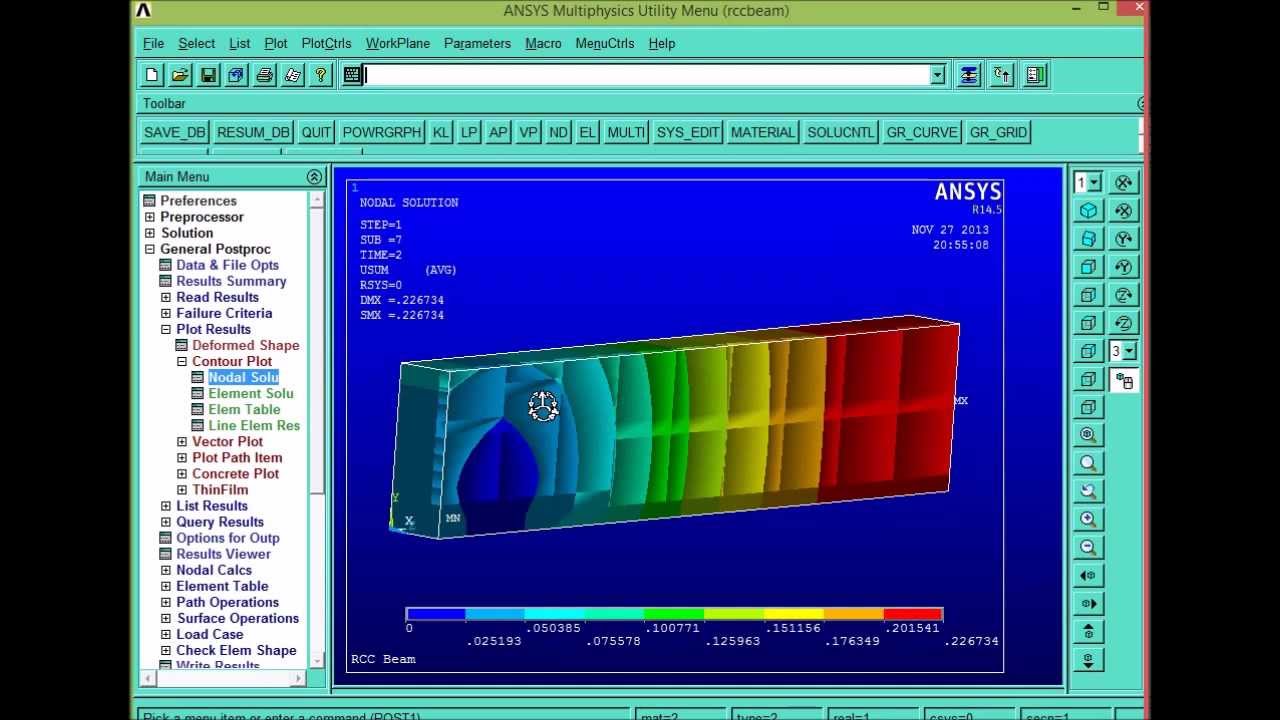
Task: Click the SAVE_DB toolbar button
Action: pyautogui.click(x=174, y=132)
